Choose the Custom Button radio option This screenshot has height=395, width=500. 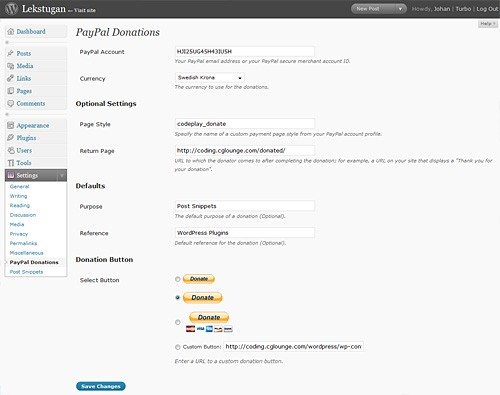pyautogui.click(x=178, y=347)
